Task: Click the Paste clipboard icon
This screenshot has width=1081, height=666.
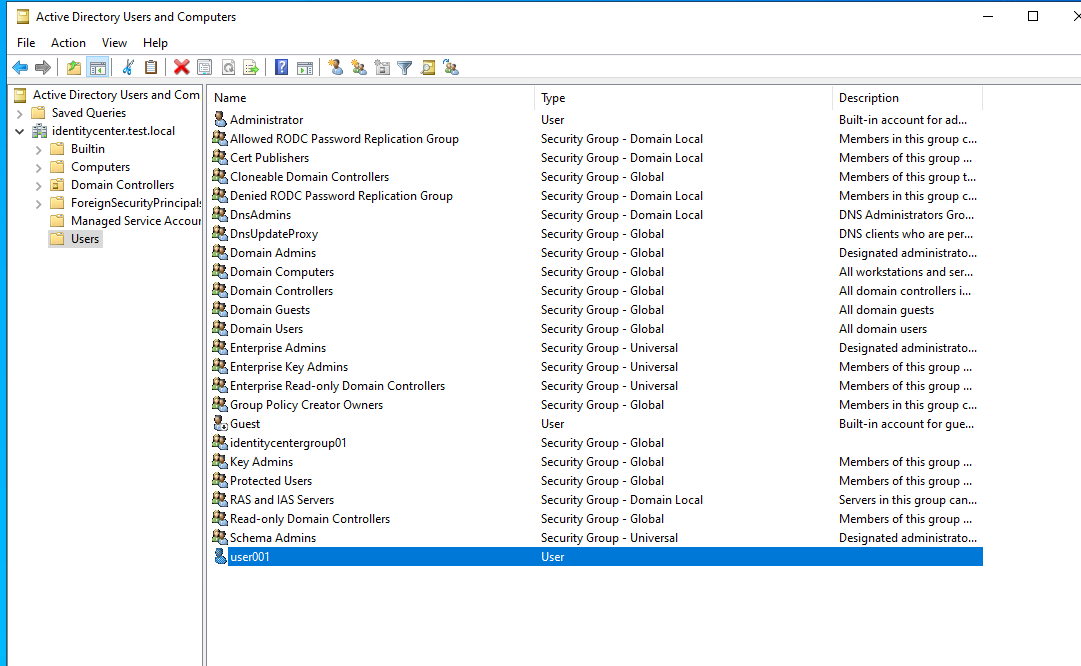Action: [151, 68]
